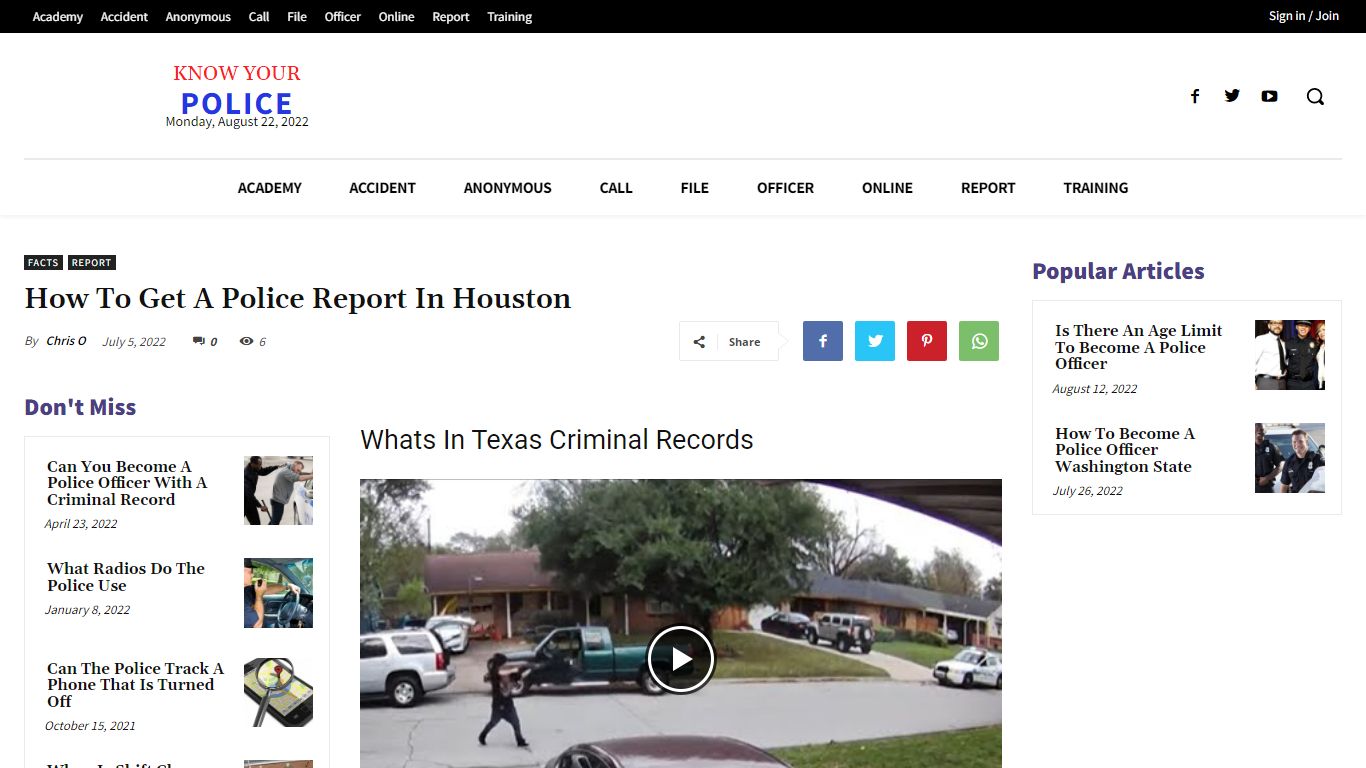The image size is (1366, 768).
Task: Click the FACTS category tag
Action: [43, 262]
